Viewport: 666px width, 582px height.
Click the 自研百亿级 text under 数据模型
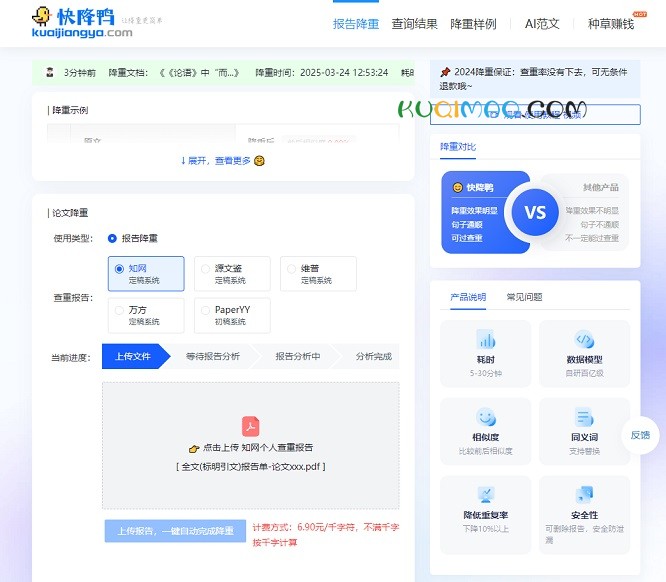[x=584, y=373]
